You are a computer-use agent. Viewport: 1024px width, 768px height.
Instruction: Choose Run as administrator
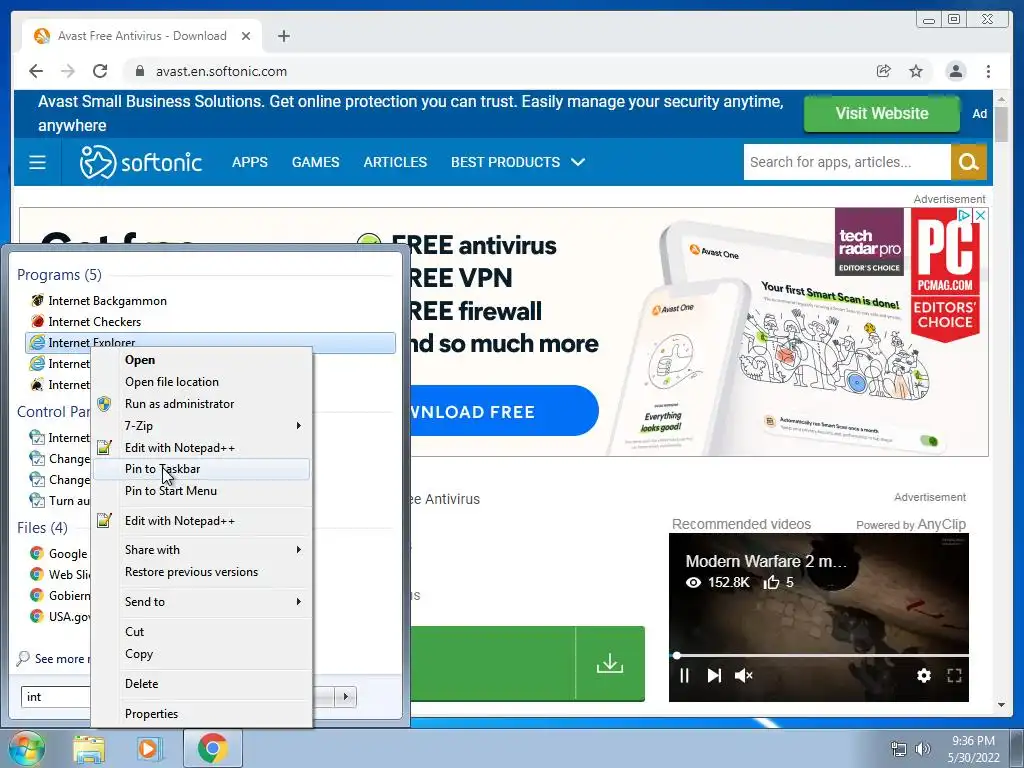click(201, 404)
